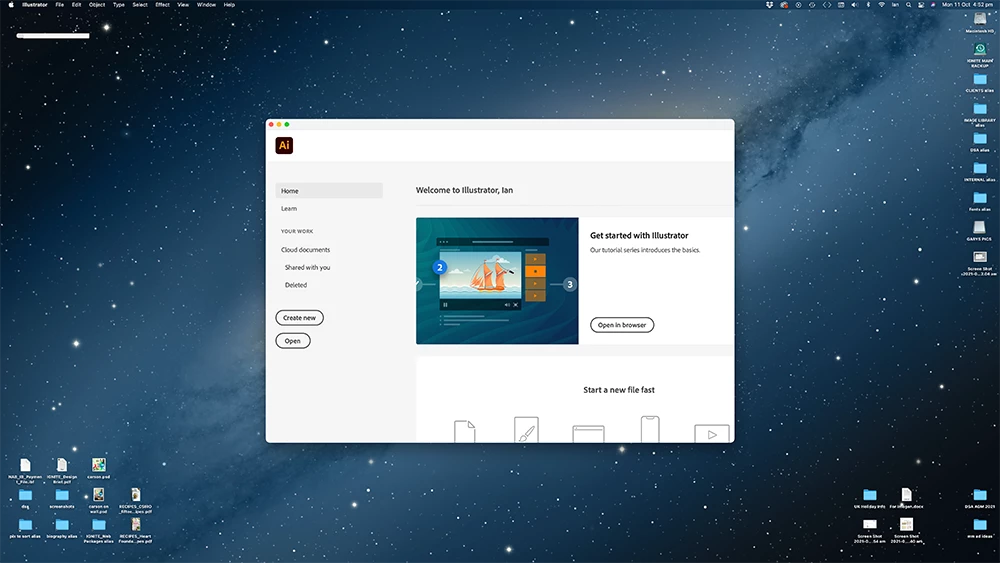Open the Window menu

coord(206,4)
